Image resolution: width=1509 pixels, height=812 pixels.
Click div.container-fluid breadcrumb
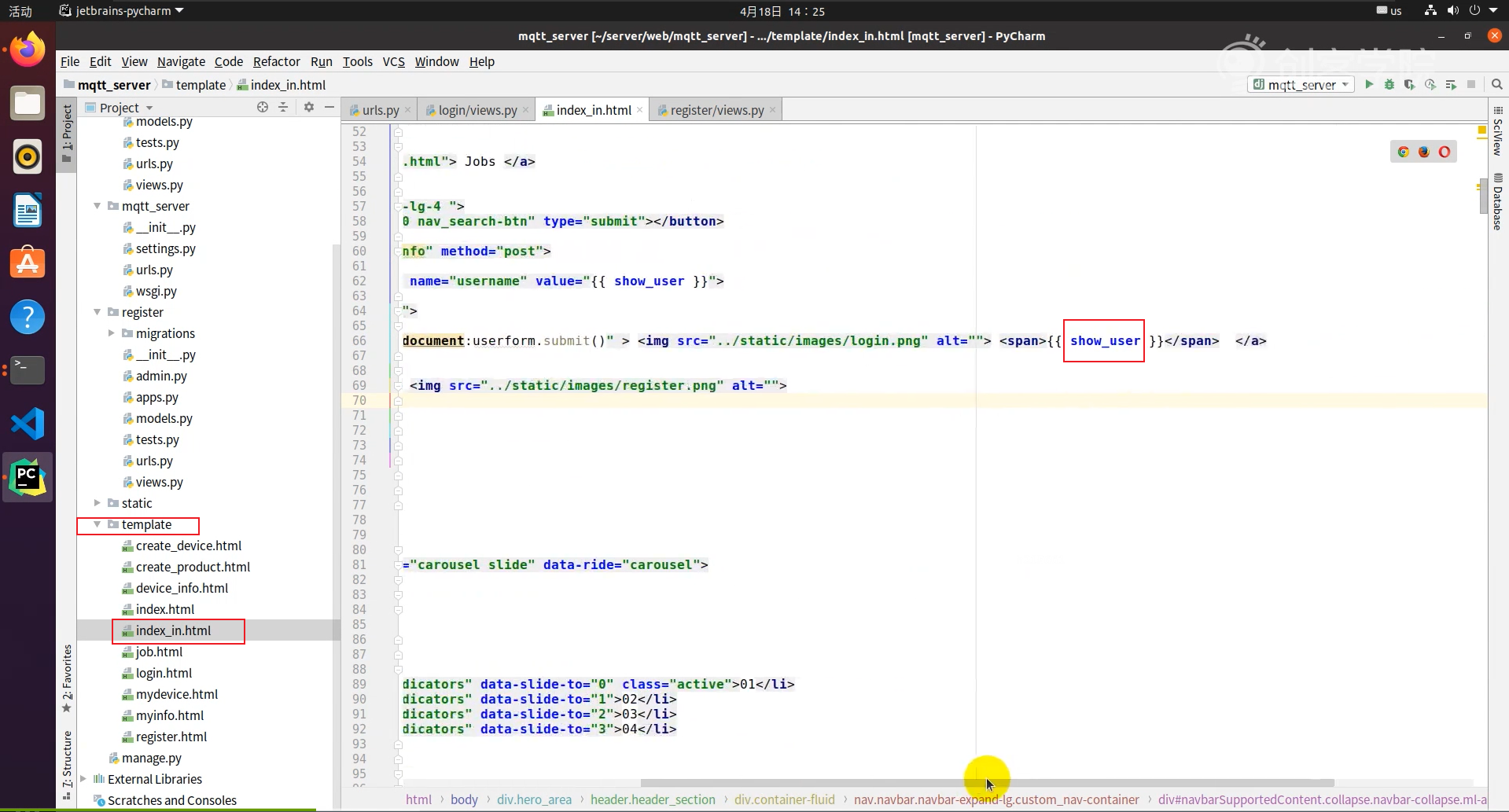[x=784, y=799]
